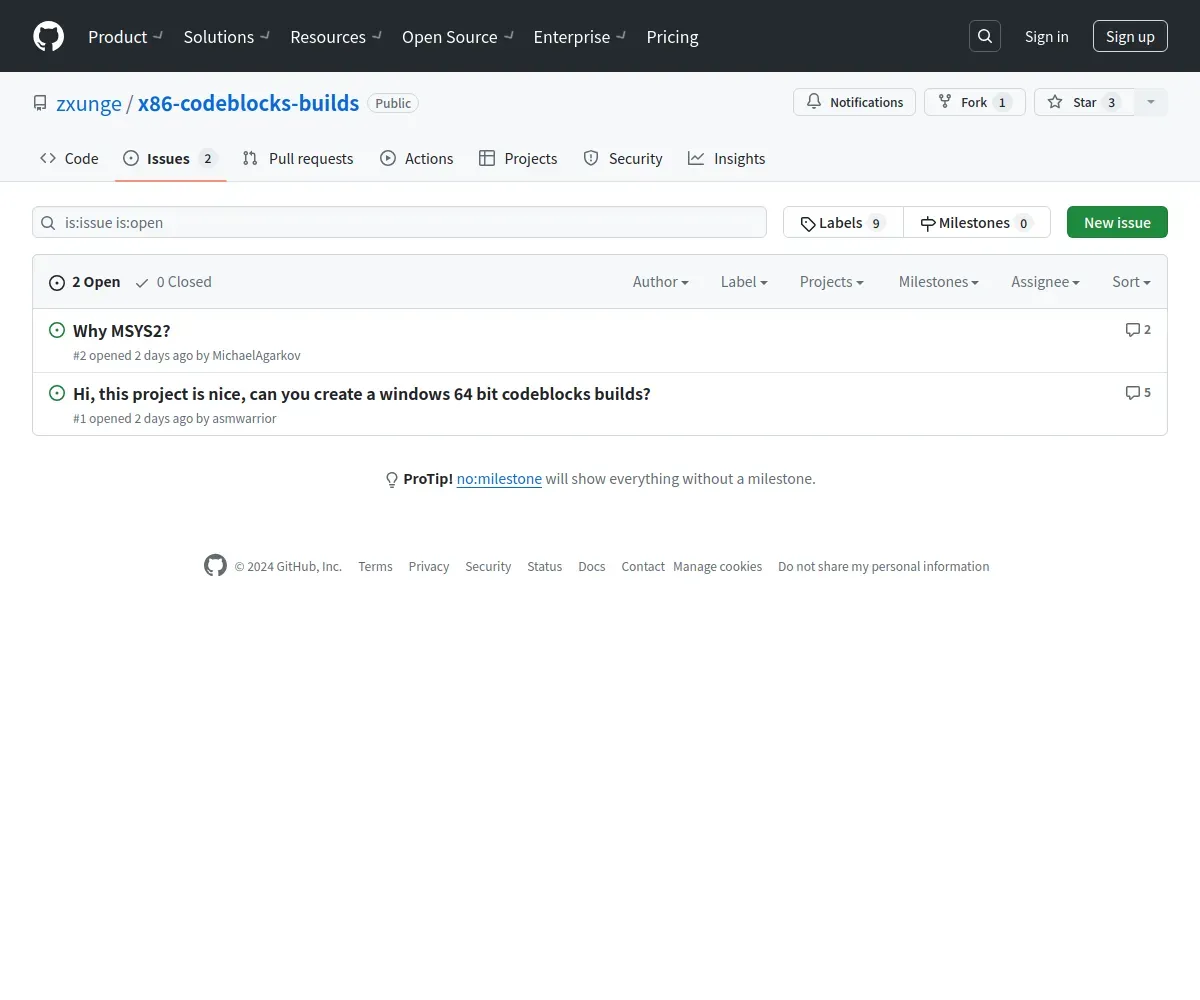Open the footer Contact link
Screen dimensions: 1200x1000
click(643, 566)
